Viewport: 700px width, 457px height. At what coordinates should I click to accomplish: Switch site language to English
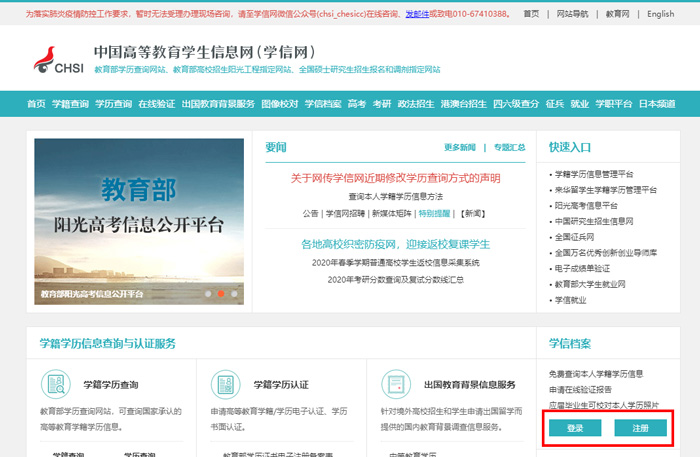(x=660, y=14)
